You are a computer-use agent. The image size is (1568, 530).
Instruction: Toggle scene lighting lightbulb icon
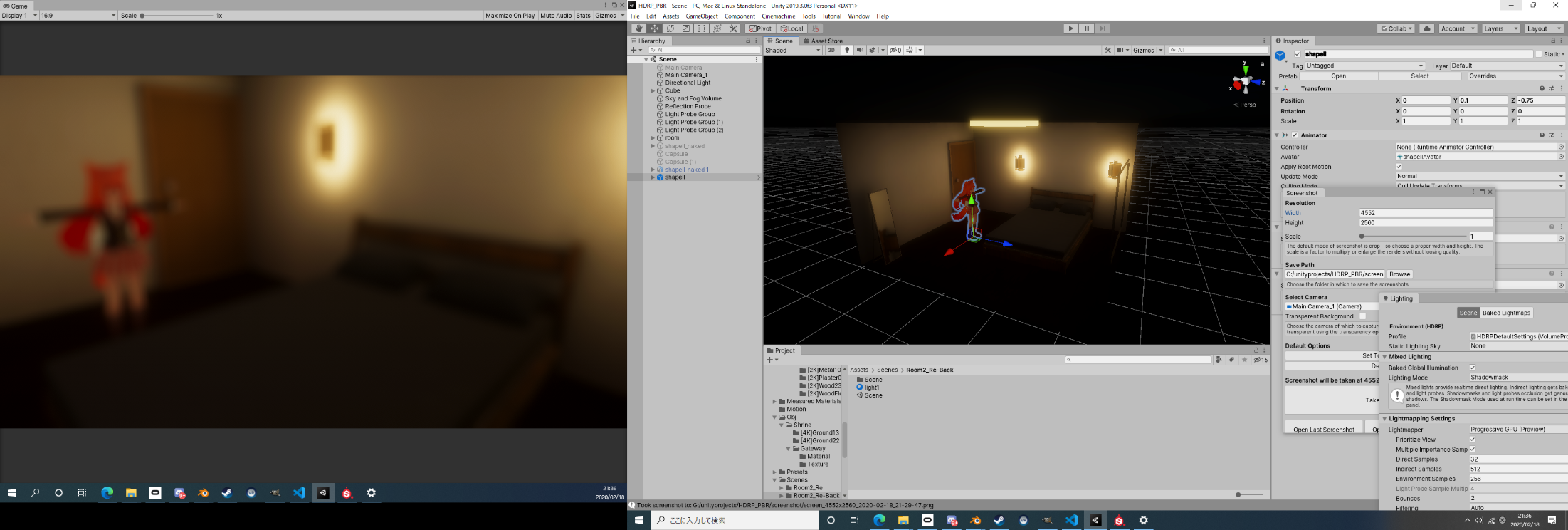click(847, 50)
